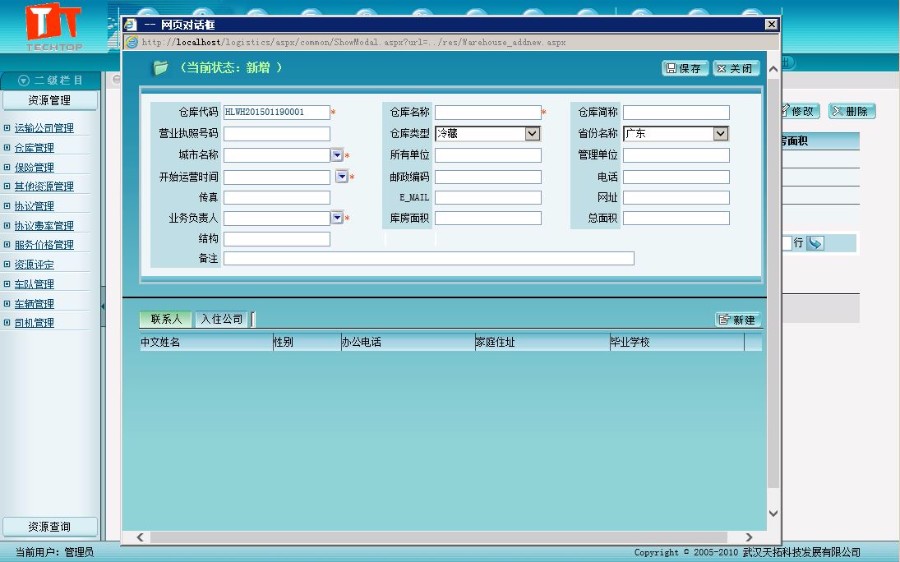Click the 开始运营时间 text box
The height and width of the screenshot is (562, 900).
point(277,177)
